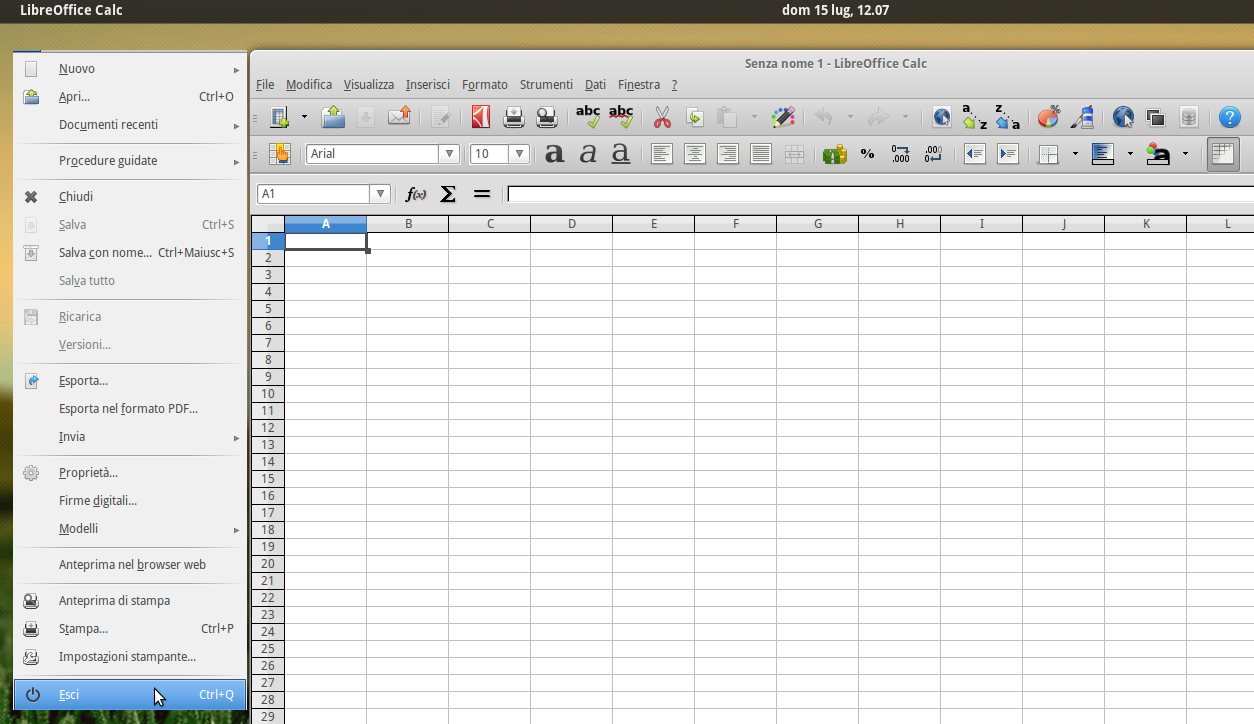Click the Navigator globe-with-cursor icon
1254x724 pixels.
(x=1123, y=117)
